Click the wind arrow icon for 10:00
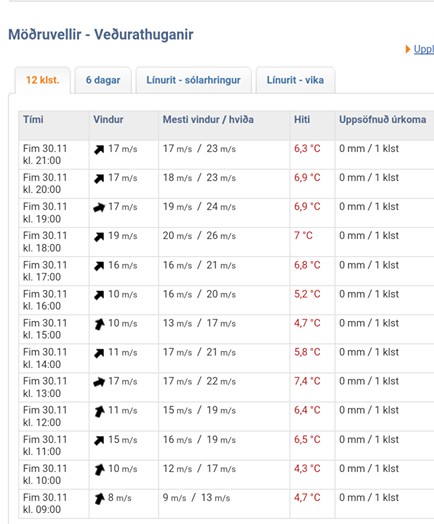 [99, 470]
